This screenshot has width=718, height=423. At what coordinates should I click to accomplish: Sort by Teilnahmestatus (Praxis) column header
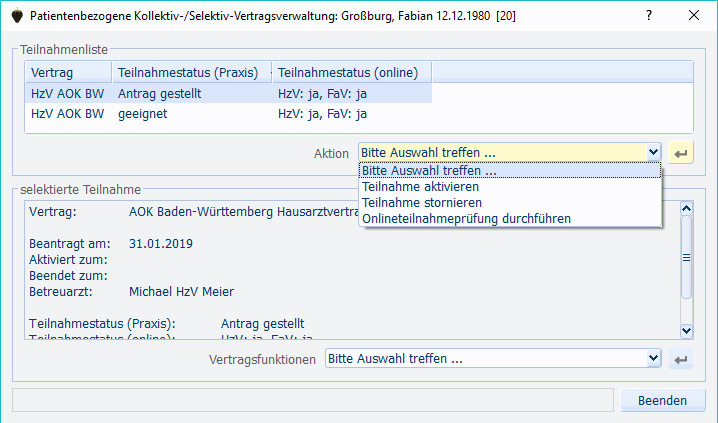192,72
